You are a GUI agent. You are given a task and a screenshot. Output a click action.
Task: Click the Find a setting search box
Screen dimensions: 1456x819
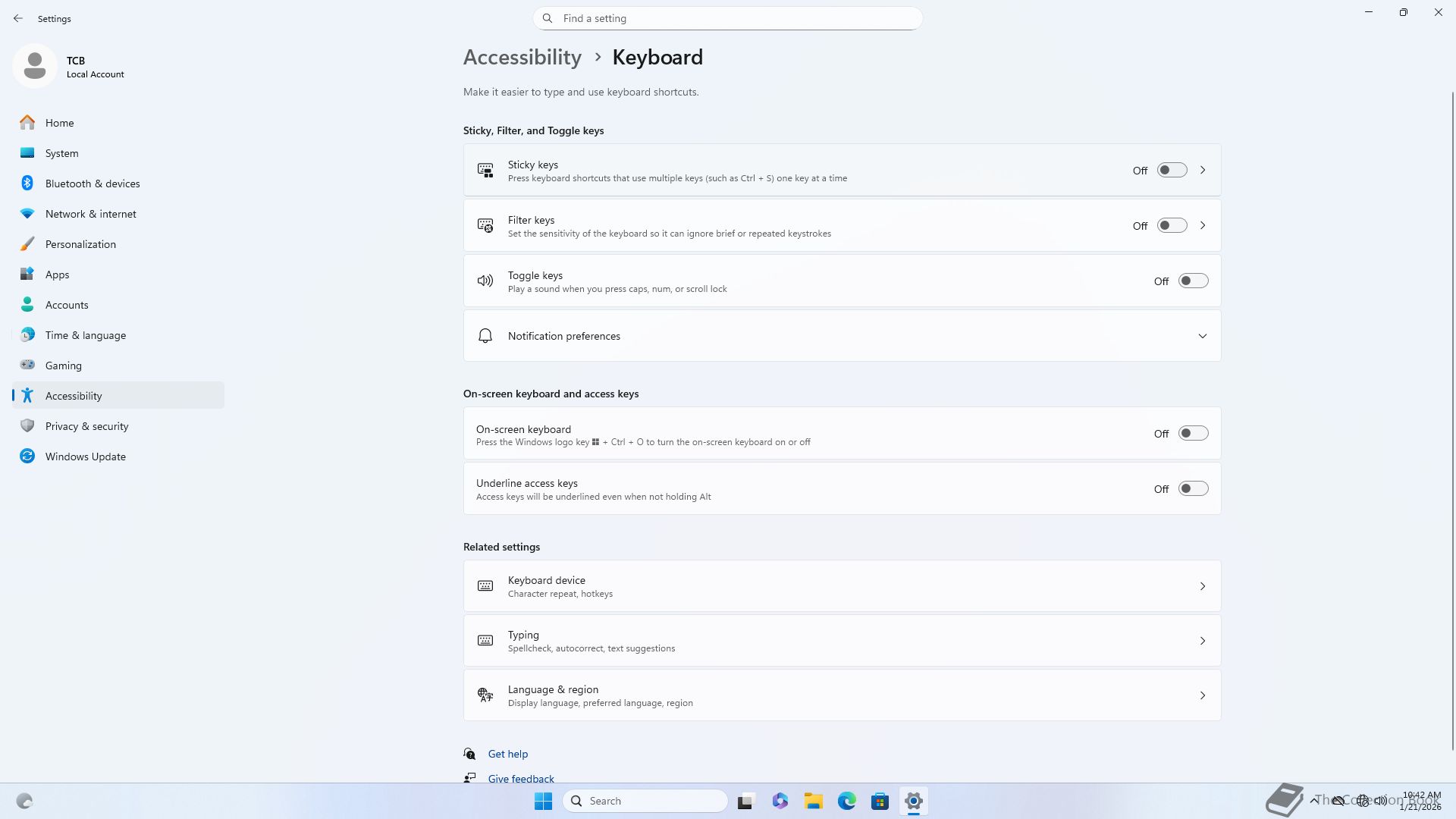pos(728,18)
